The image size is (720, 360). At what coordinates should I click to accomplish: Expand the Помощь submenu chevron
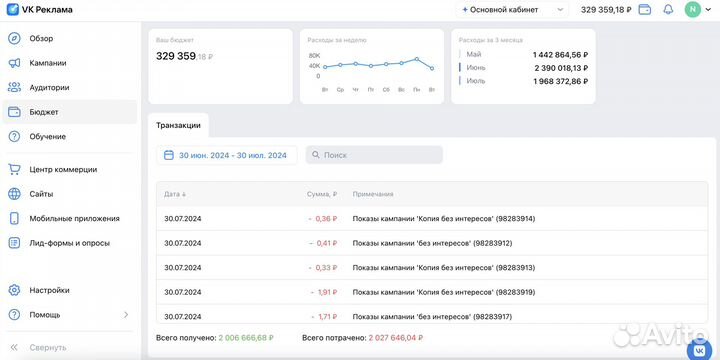pos(126,315)
